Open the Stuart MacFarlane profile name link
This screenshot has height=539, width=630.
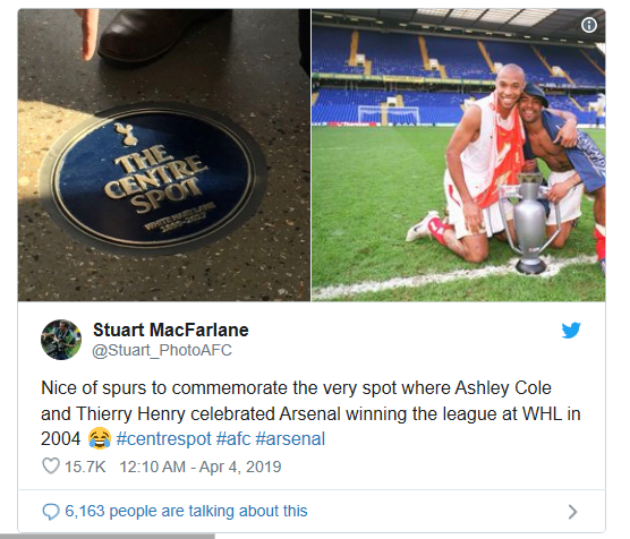click(170, 330)
